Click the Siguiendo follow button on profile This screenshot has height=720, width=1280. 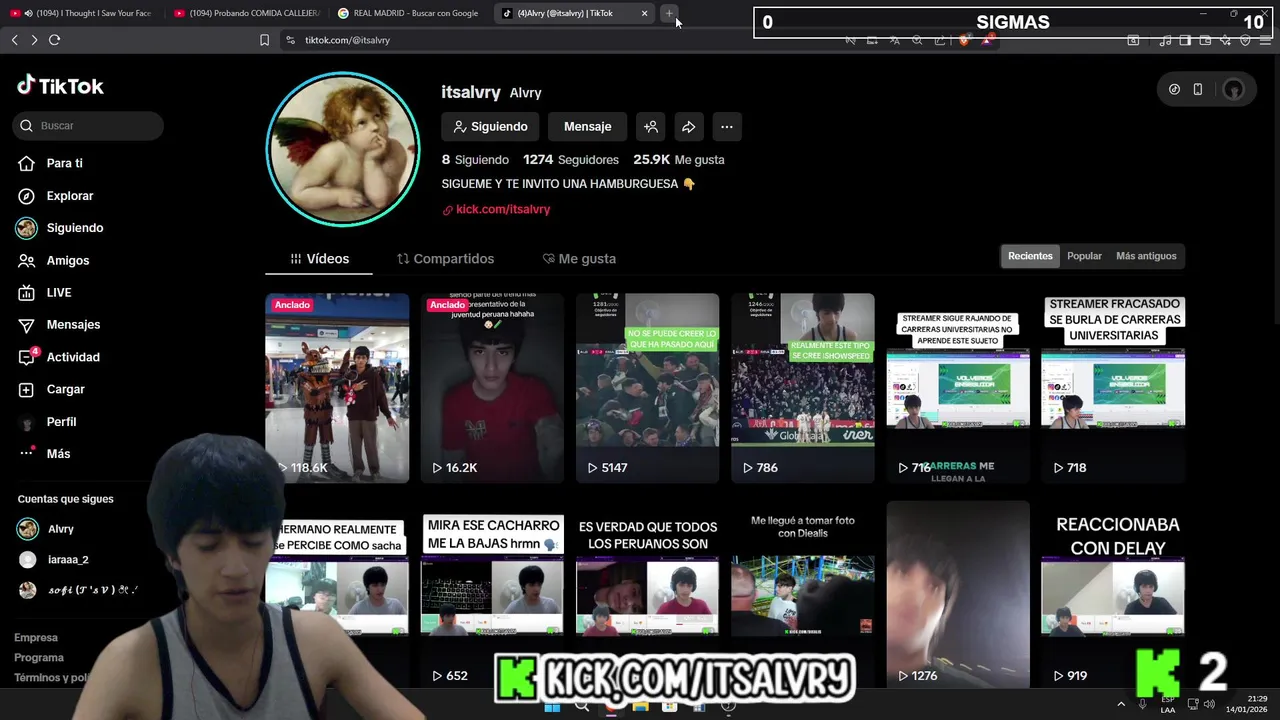point(490,127)
